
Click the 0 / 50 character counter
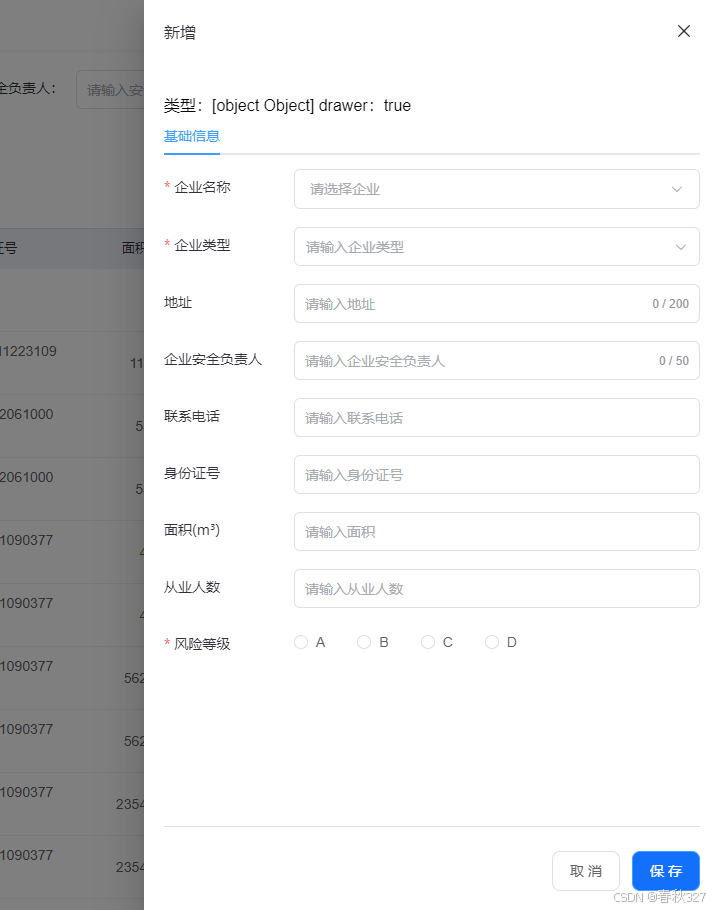(x=674, y=360)
